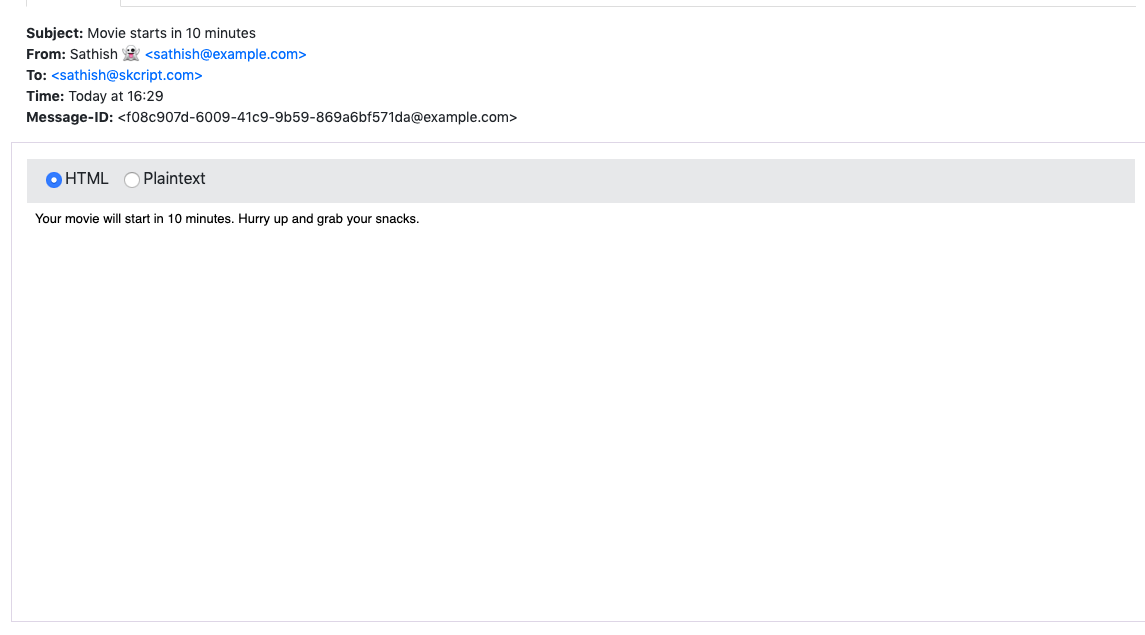
Task: Click the To label
Action: pos(36,75)
